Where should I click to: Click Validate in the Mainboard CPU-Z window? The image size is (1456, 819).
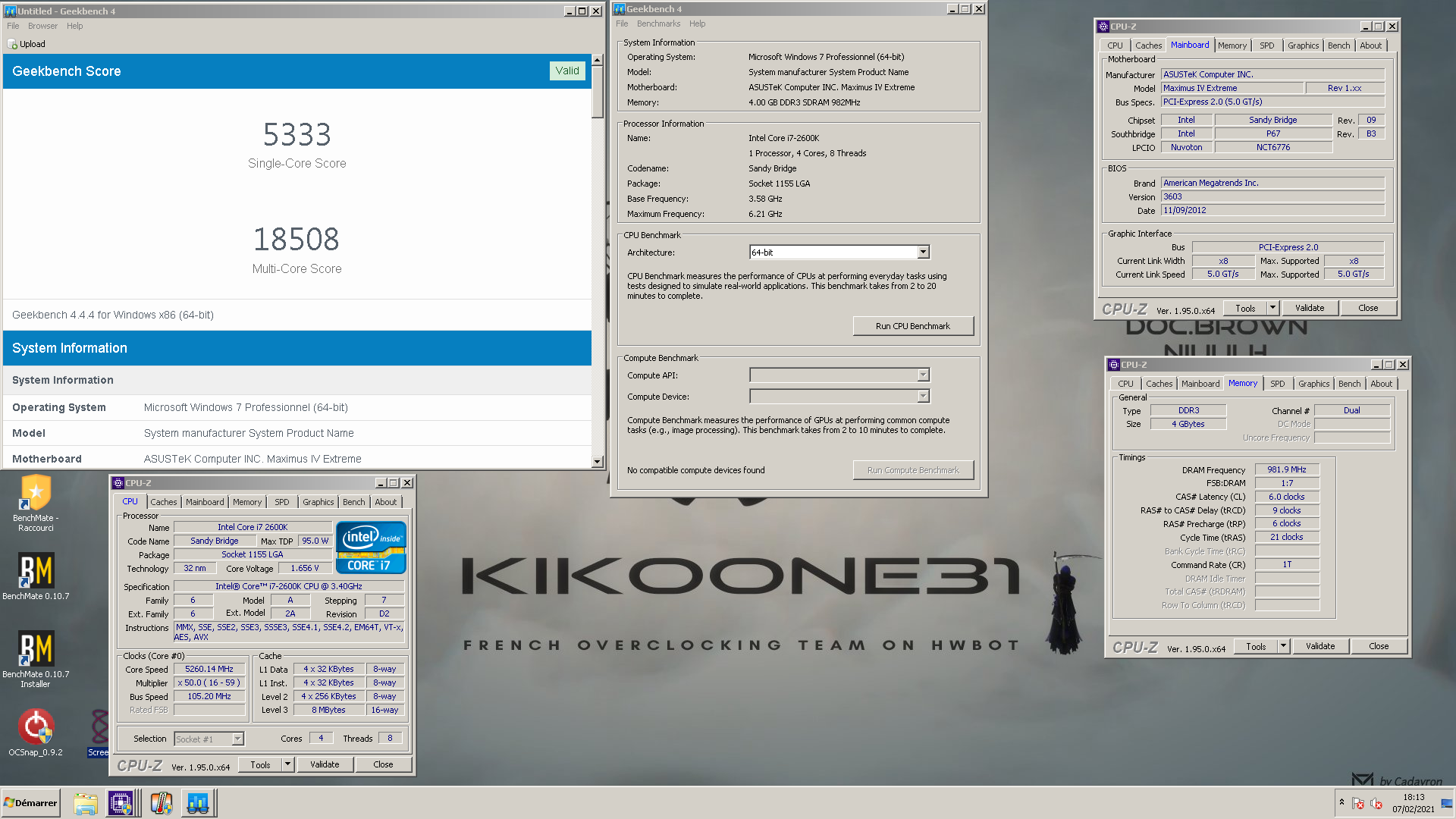(1310, 308)
